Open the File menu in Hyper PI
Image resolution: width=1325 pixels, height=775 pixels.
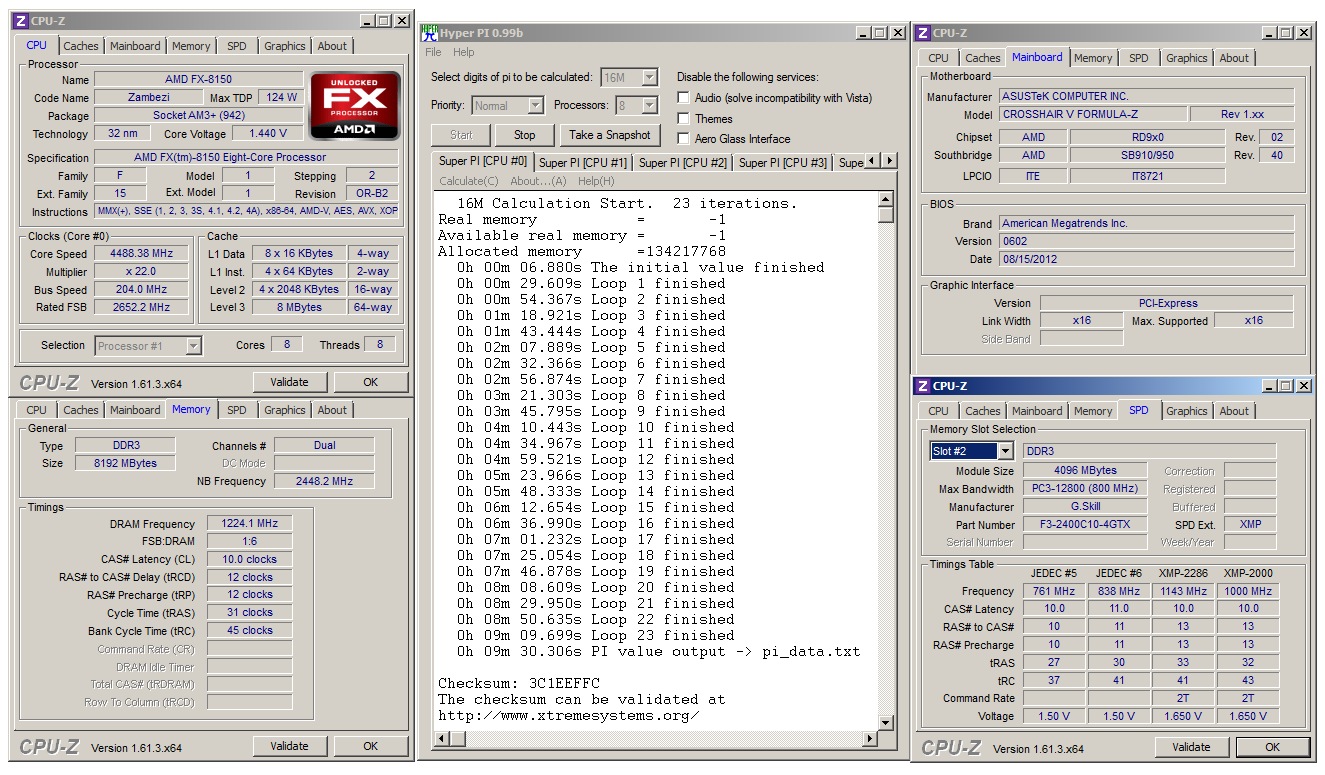tap(433, 52)
